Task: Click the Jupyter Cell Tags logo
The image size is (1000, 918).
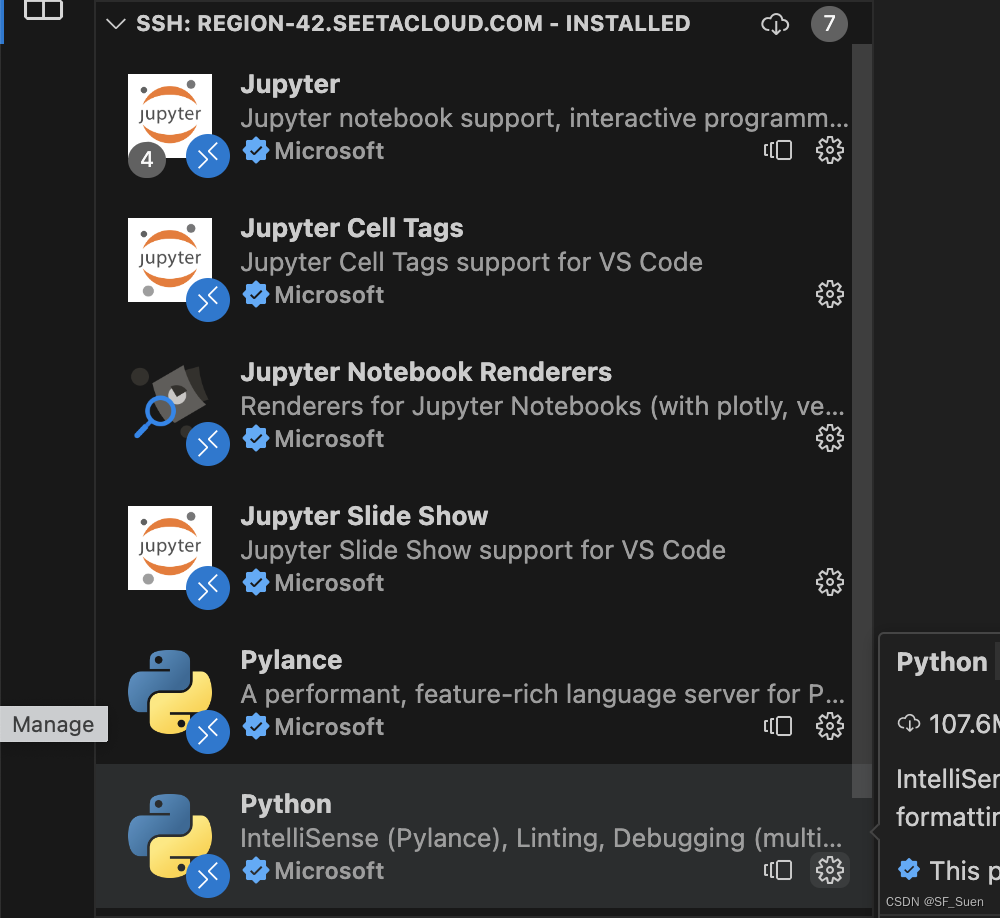Action: (x=170, y=260)
